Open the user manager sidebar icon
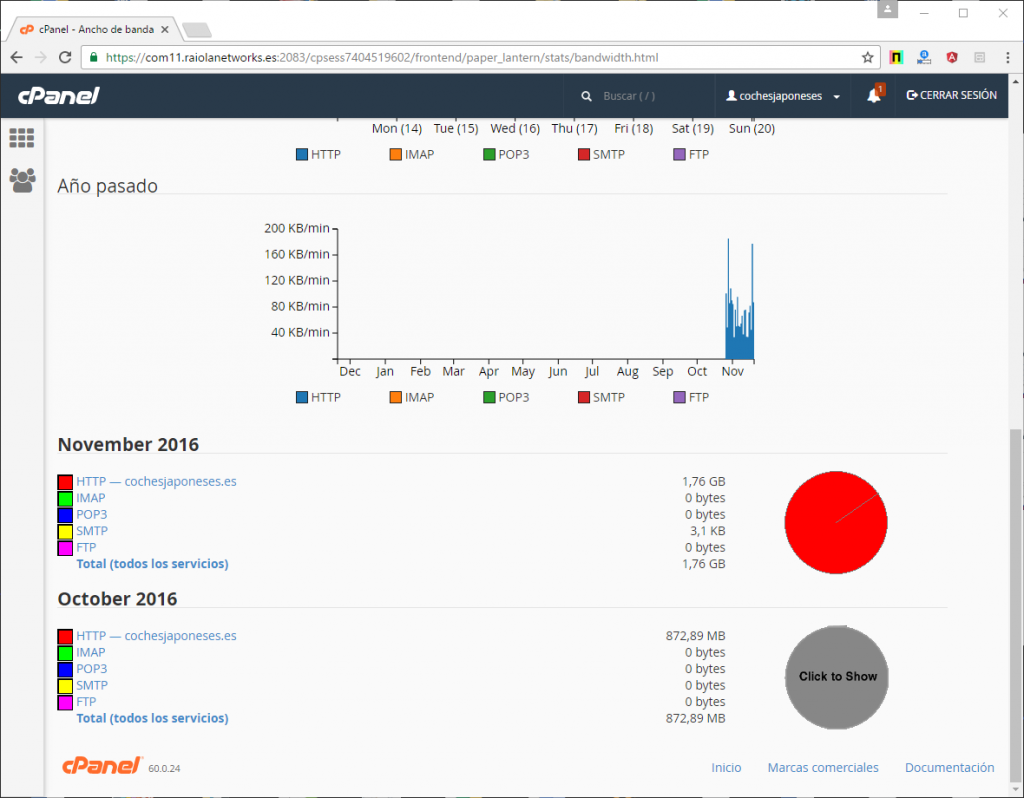The width and height of the screenshot is (1024, 798). click(21, 180)
